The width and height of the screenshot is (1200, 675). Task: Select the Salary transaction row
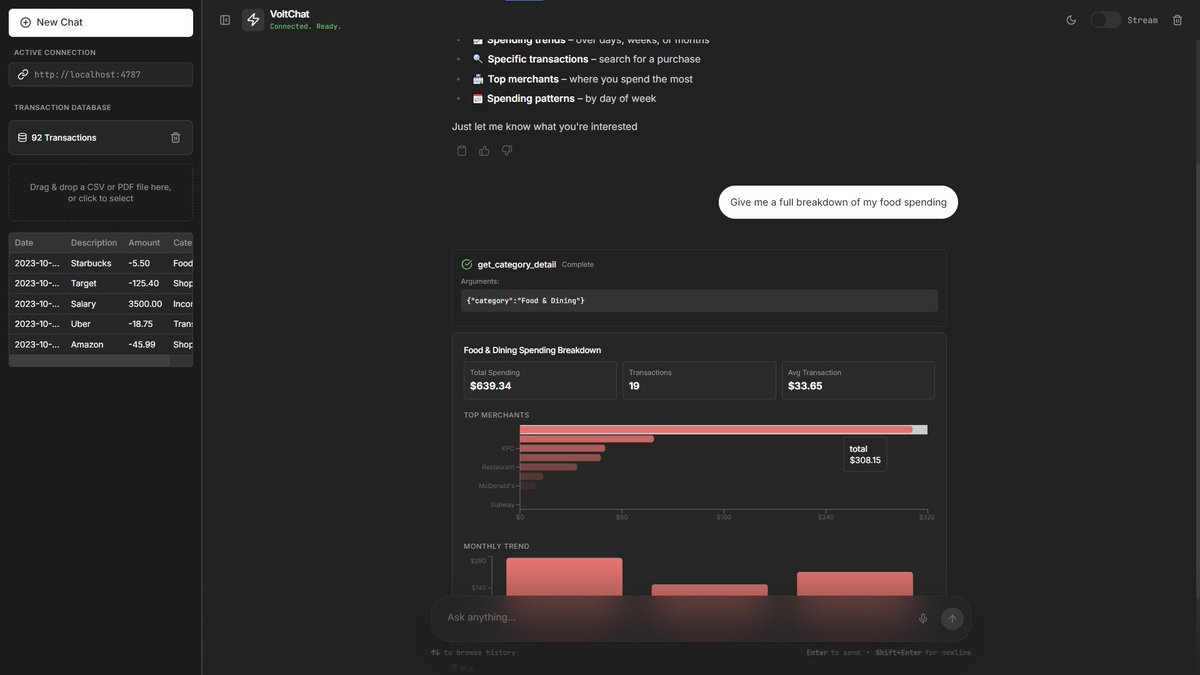click(x=101, y=304)
